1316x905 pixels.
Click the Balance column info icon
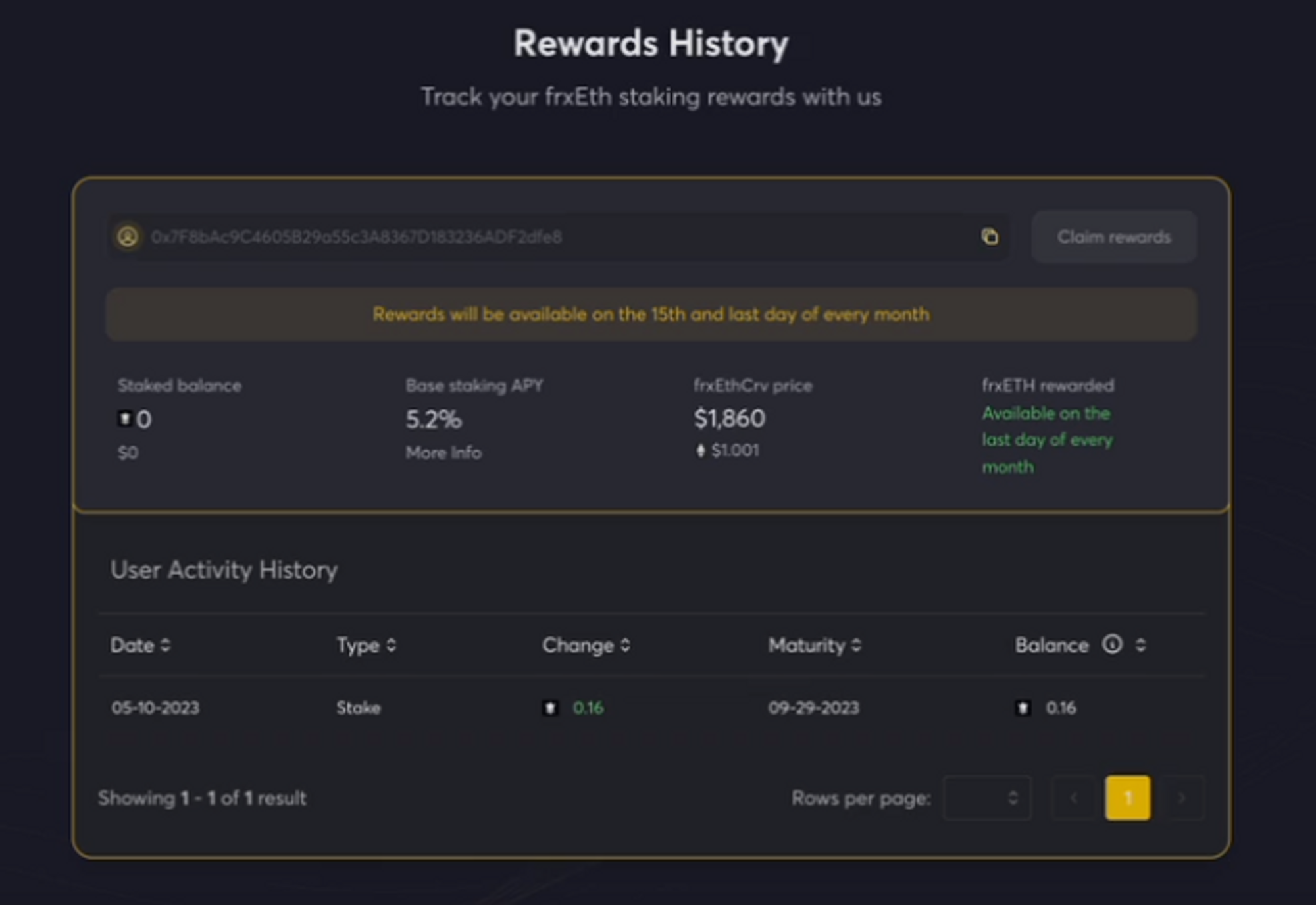point(1112,644)
